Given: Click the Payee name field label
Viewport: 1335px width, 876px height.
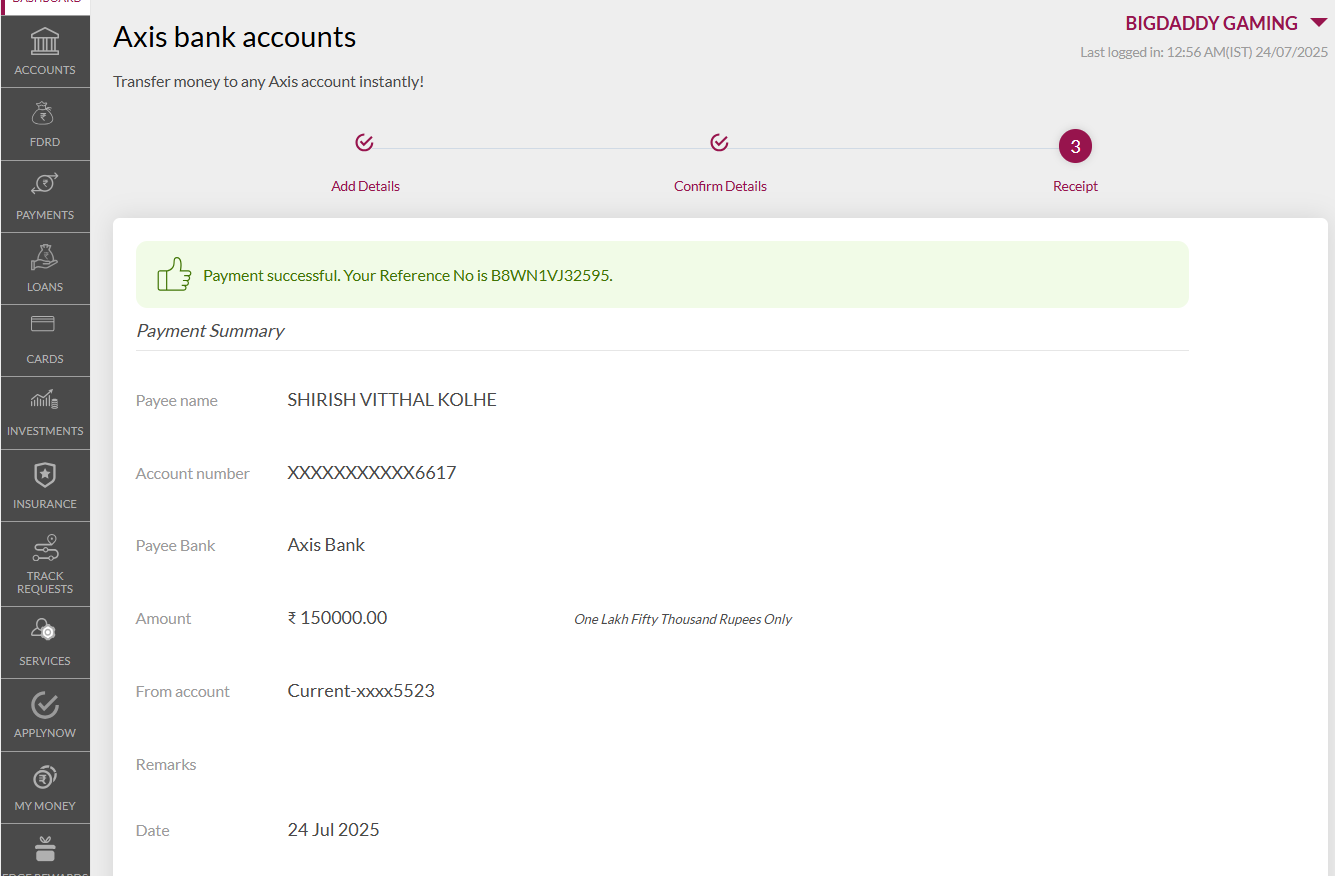Looking at the screenshot, I should coord(177,401).
